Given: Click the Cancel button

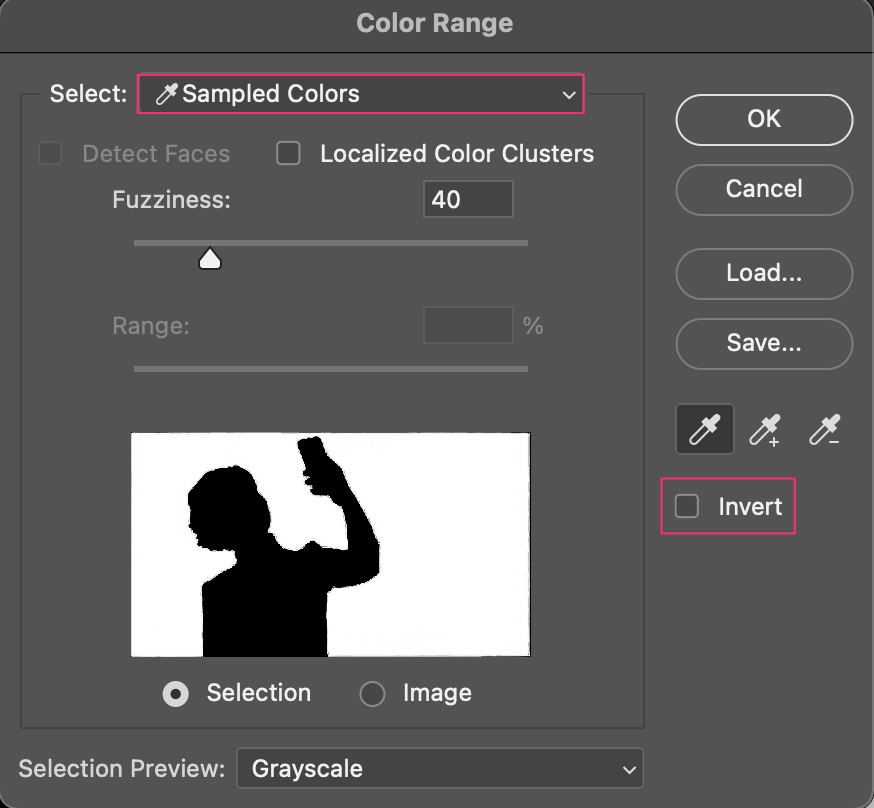Looking at the screenshot, I should click(x=764, y=189).
